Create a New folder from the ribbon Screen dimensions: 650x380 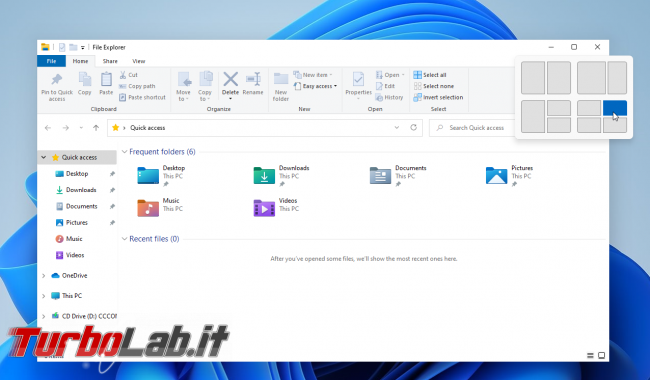tap(281, 87)
